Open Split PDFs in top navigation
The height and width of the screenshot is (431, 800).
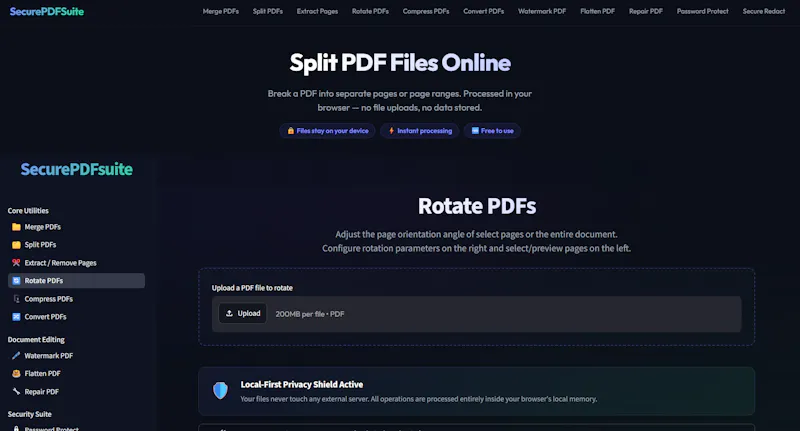pyautogui.click(x=268, y=11)
